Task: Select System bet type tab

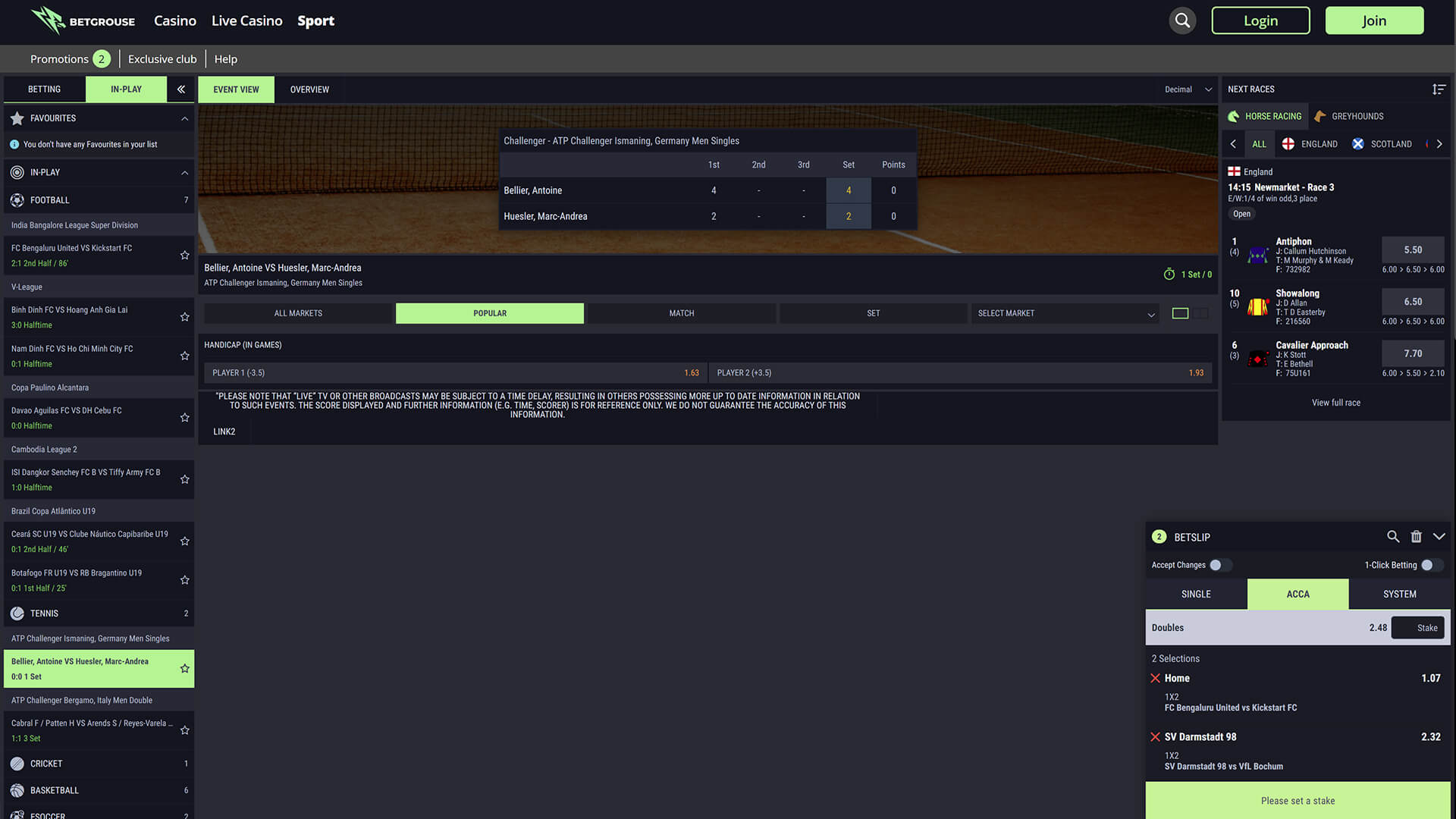Action: coord(1400,595)
